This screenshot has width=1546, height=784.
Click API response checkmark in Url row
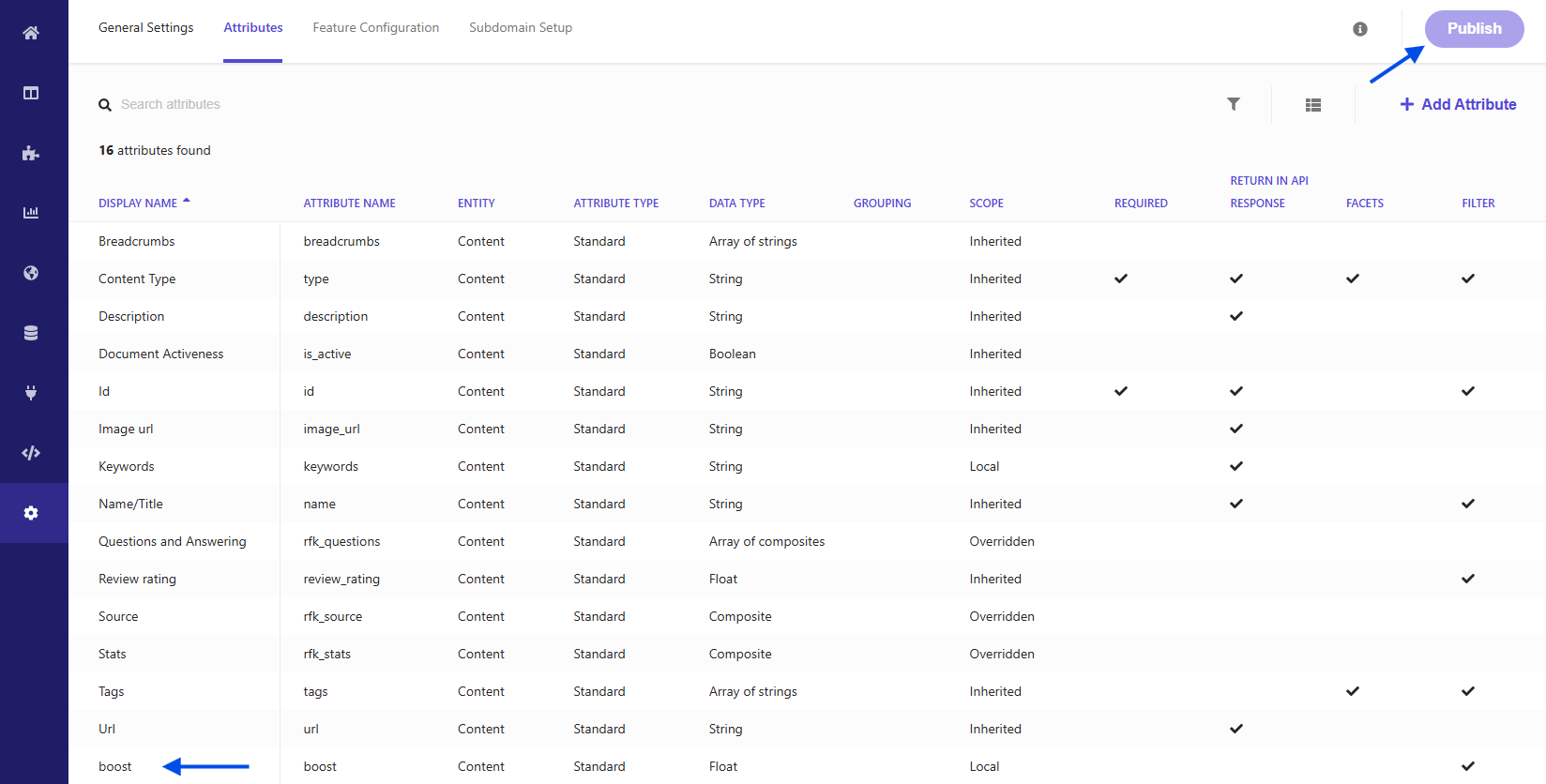click(1236, 729)
